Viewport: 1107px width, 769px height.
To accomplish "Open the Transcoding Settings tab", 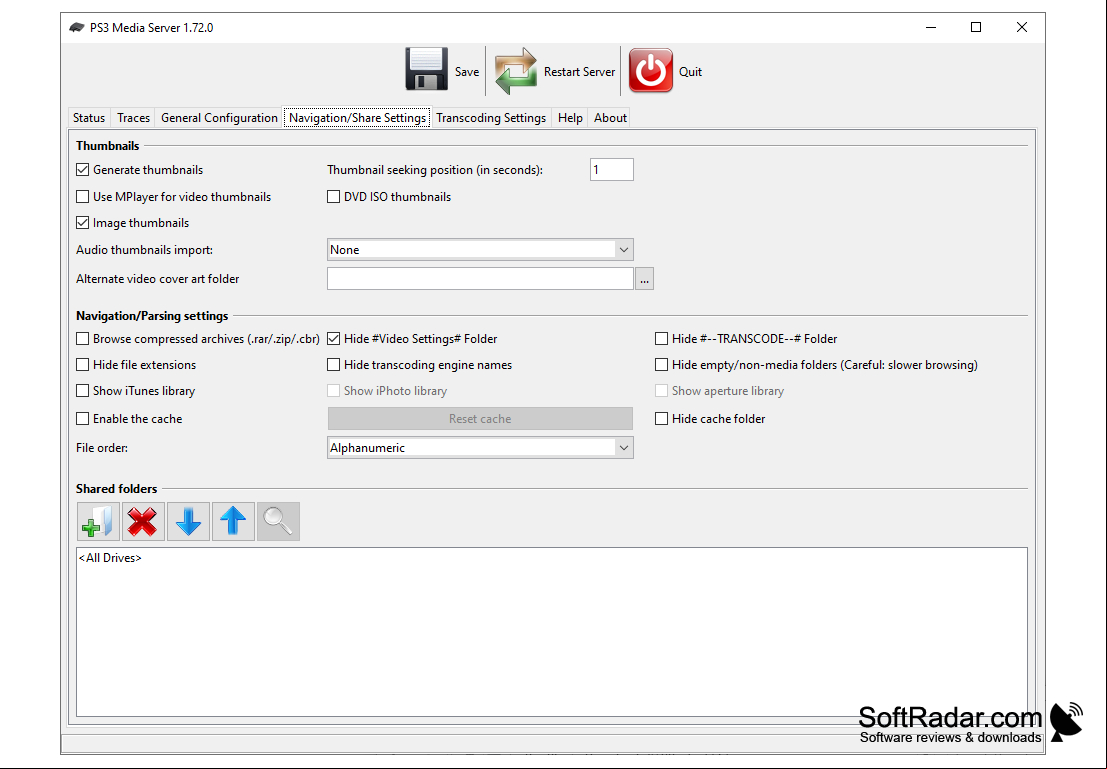I will click(x=491, y=117).
